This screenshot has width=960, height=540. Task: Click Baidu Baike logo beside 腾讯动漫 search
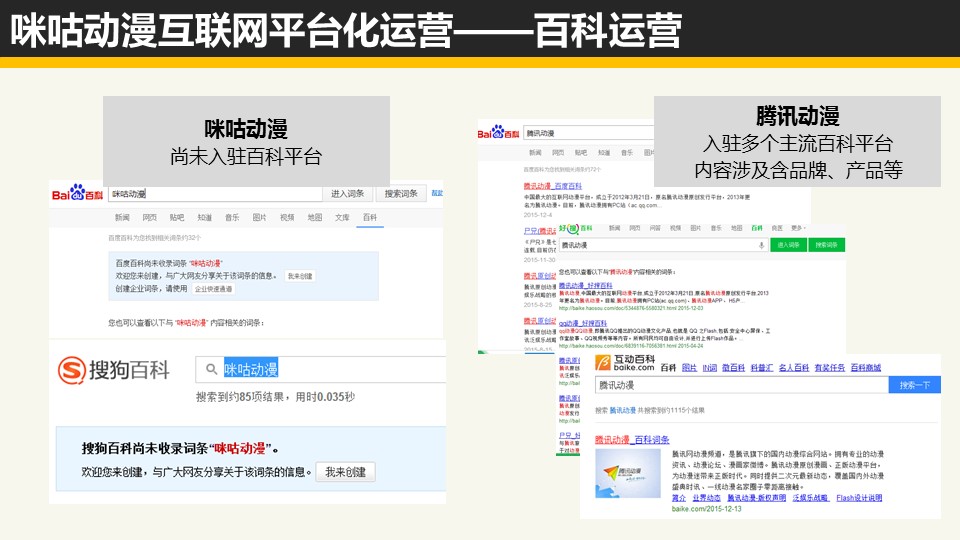pos(498,132)
